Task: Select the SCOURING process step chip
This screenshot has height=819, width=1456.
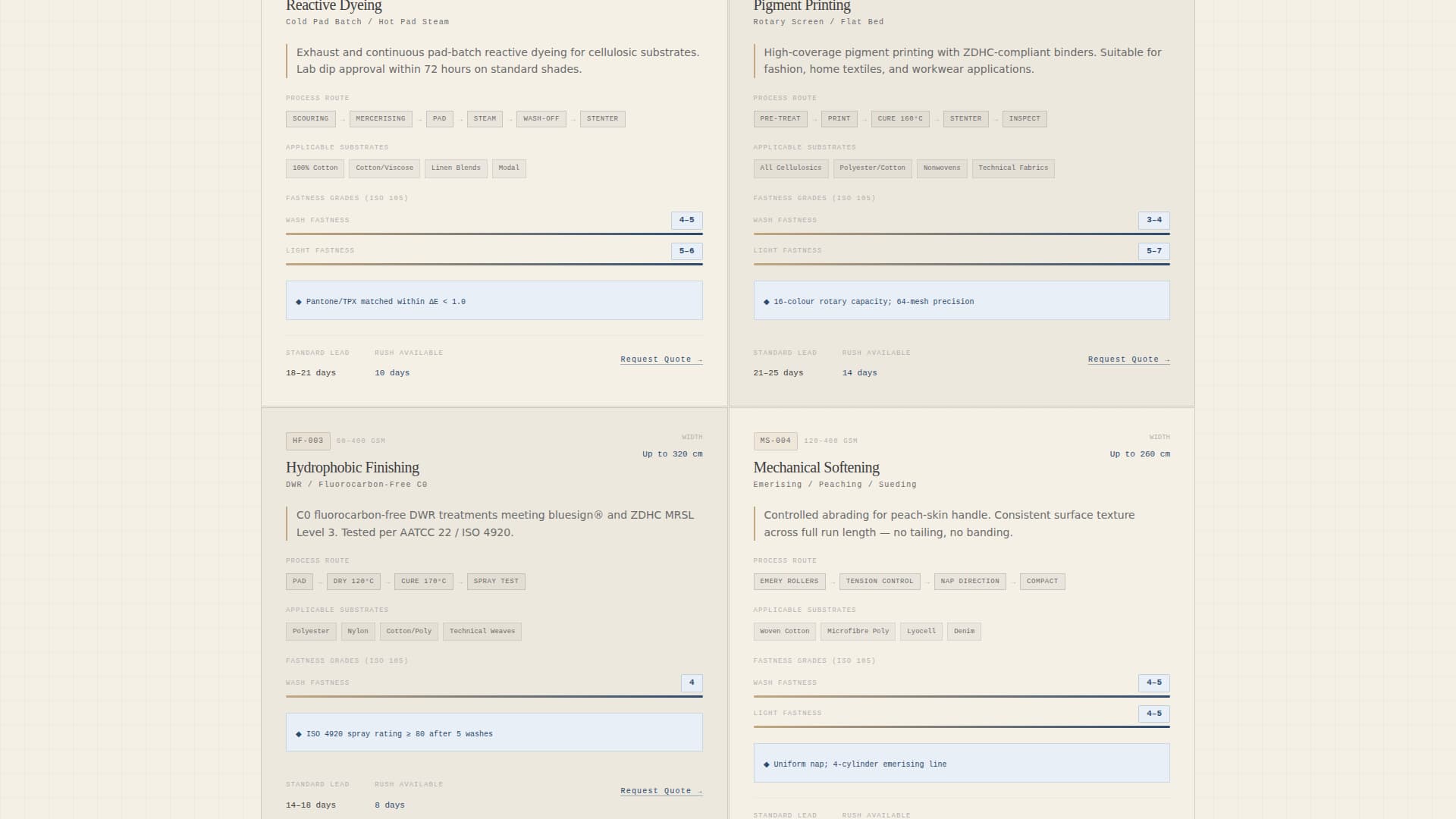Action: click(310, 119)
